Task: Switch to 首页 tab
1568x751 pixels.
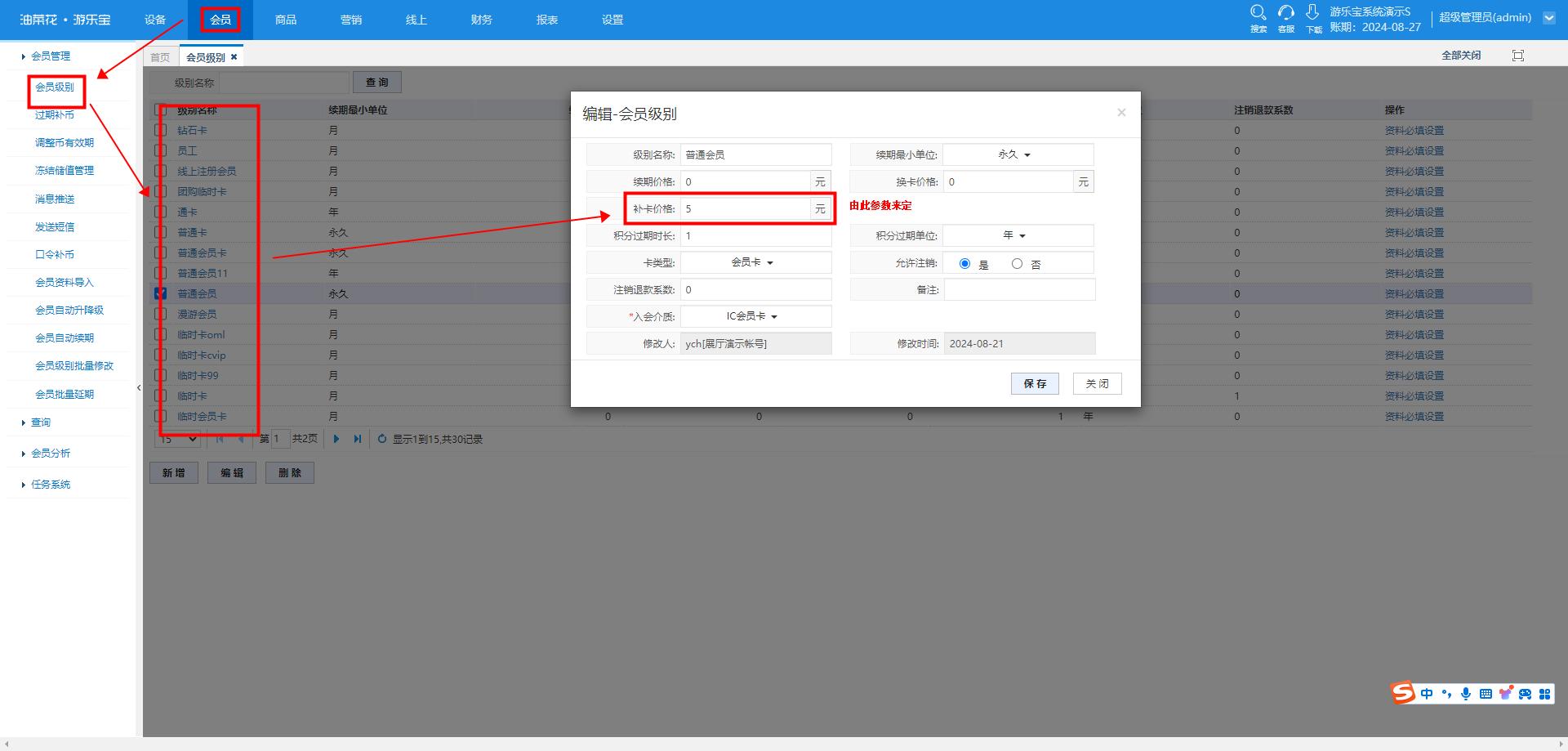Action: (160, 57)
